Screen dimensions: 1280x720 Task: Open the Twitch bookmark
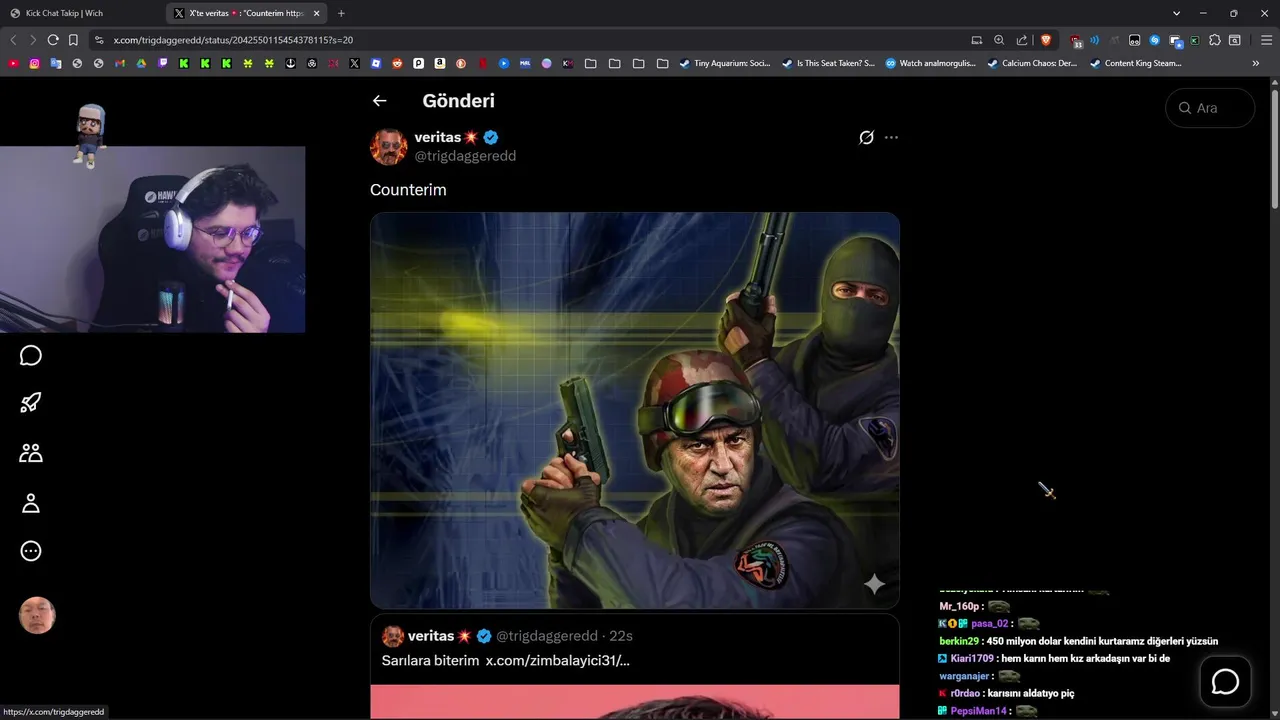pyautogui.click(x=163, y=63)
